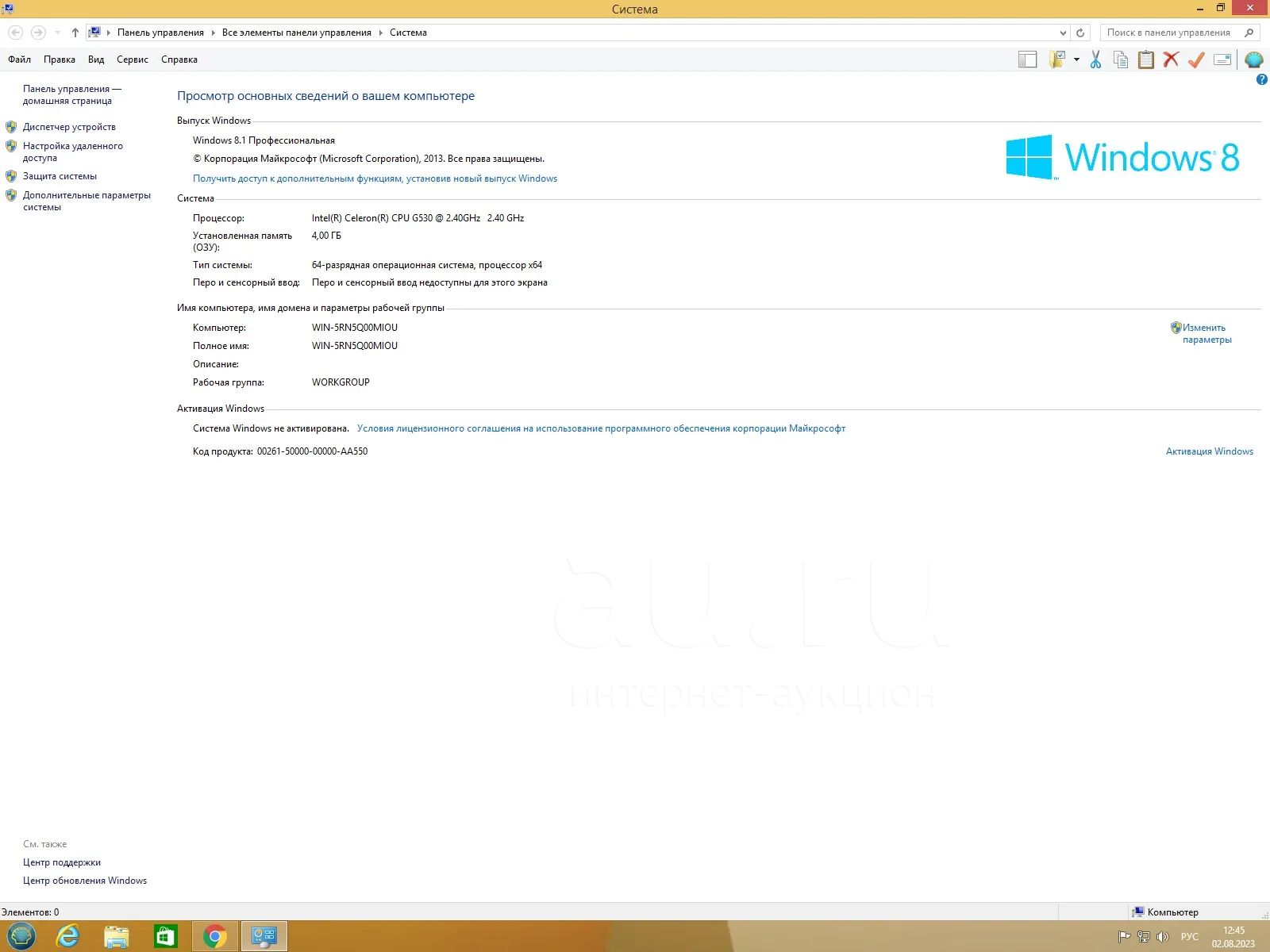
Task: Open the address bar history dropdown
Action: click(1063, 33)
